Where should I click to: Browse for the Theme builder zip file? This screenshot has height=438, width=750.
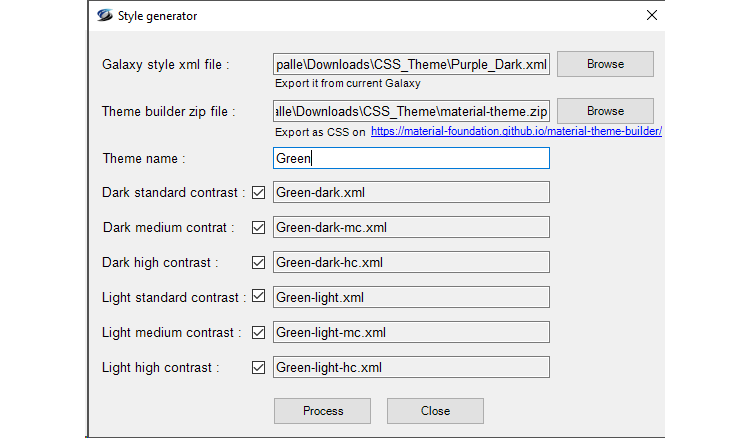tap(605, 111)
